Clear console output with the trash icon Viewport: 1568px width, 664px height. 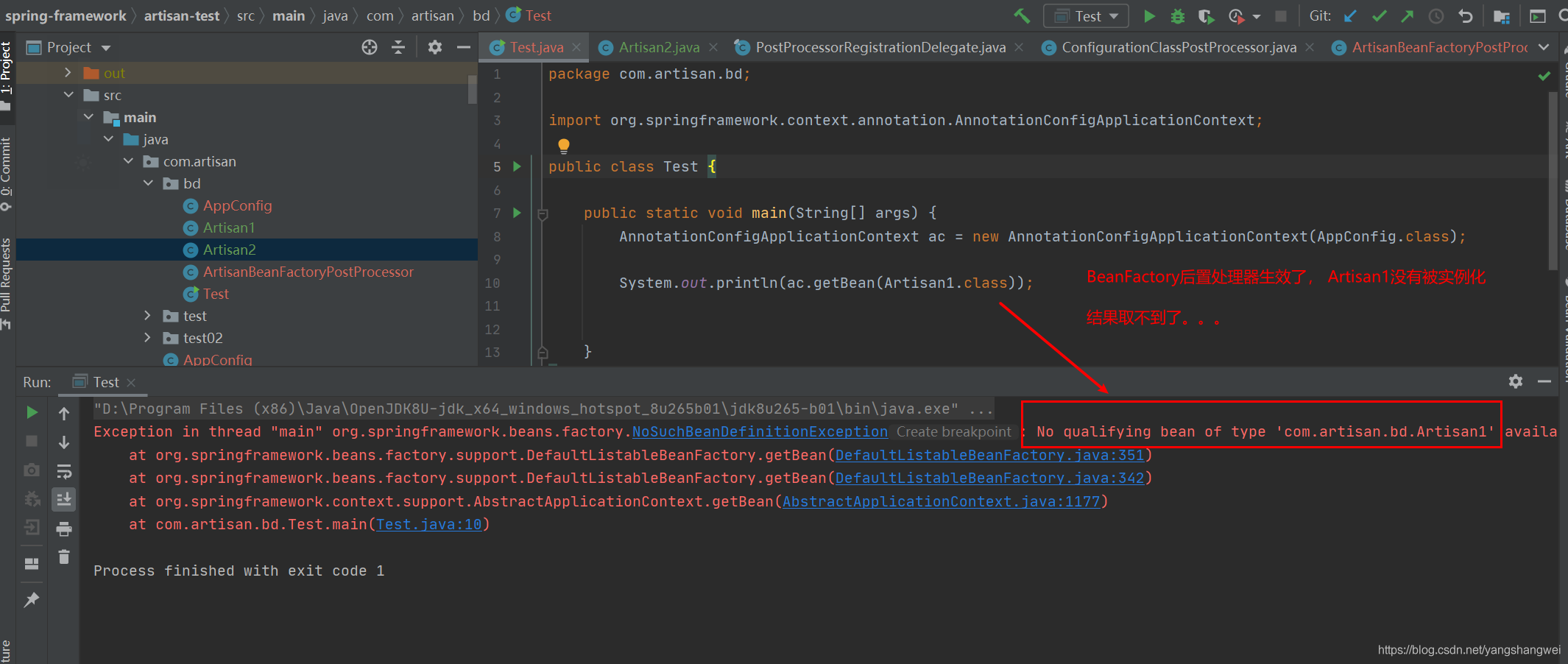click(x=64, y=557)
